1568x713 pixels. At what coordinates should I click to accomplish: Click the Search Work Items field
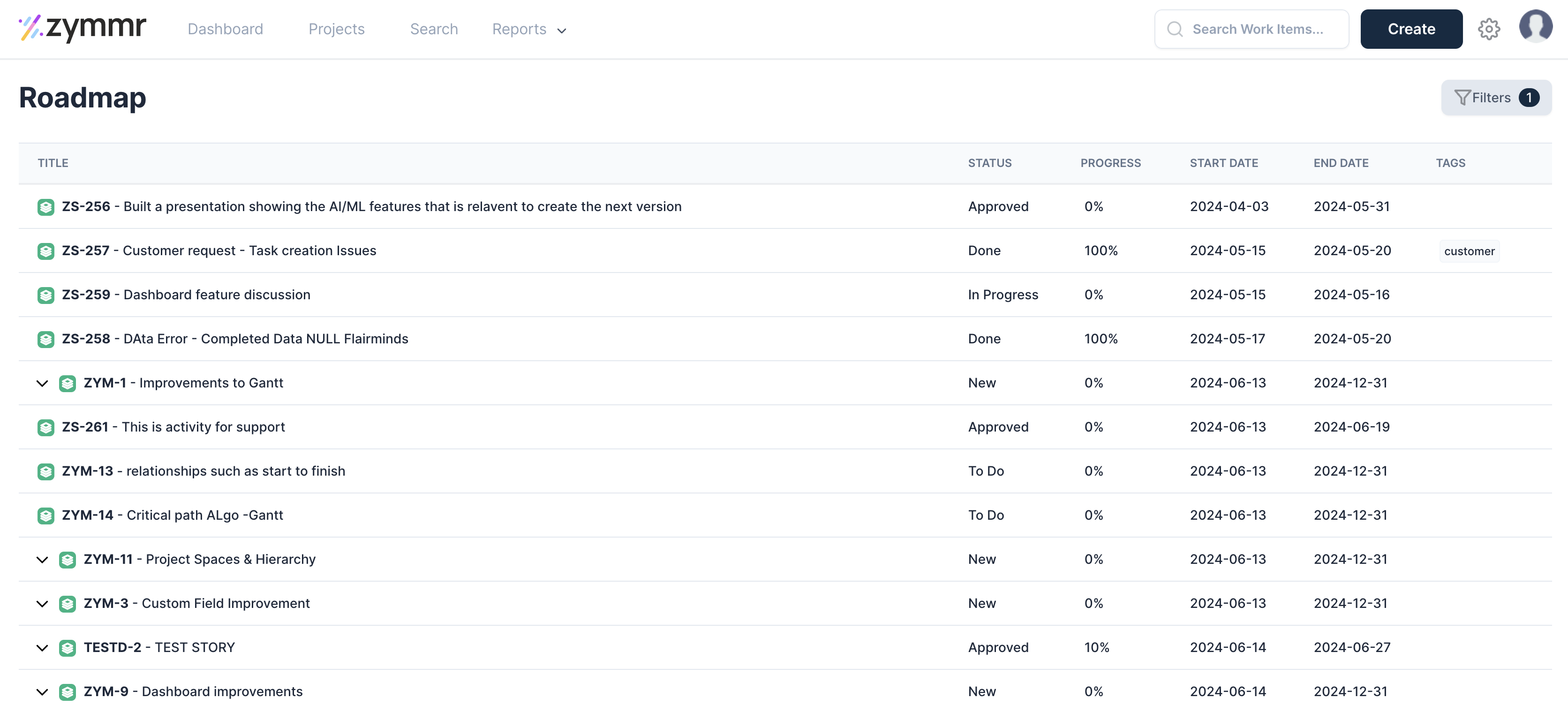pos(1251,29)
